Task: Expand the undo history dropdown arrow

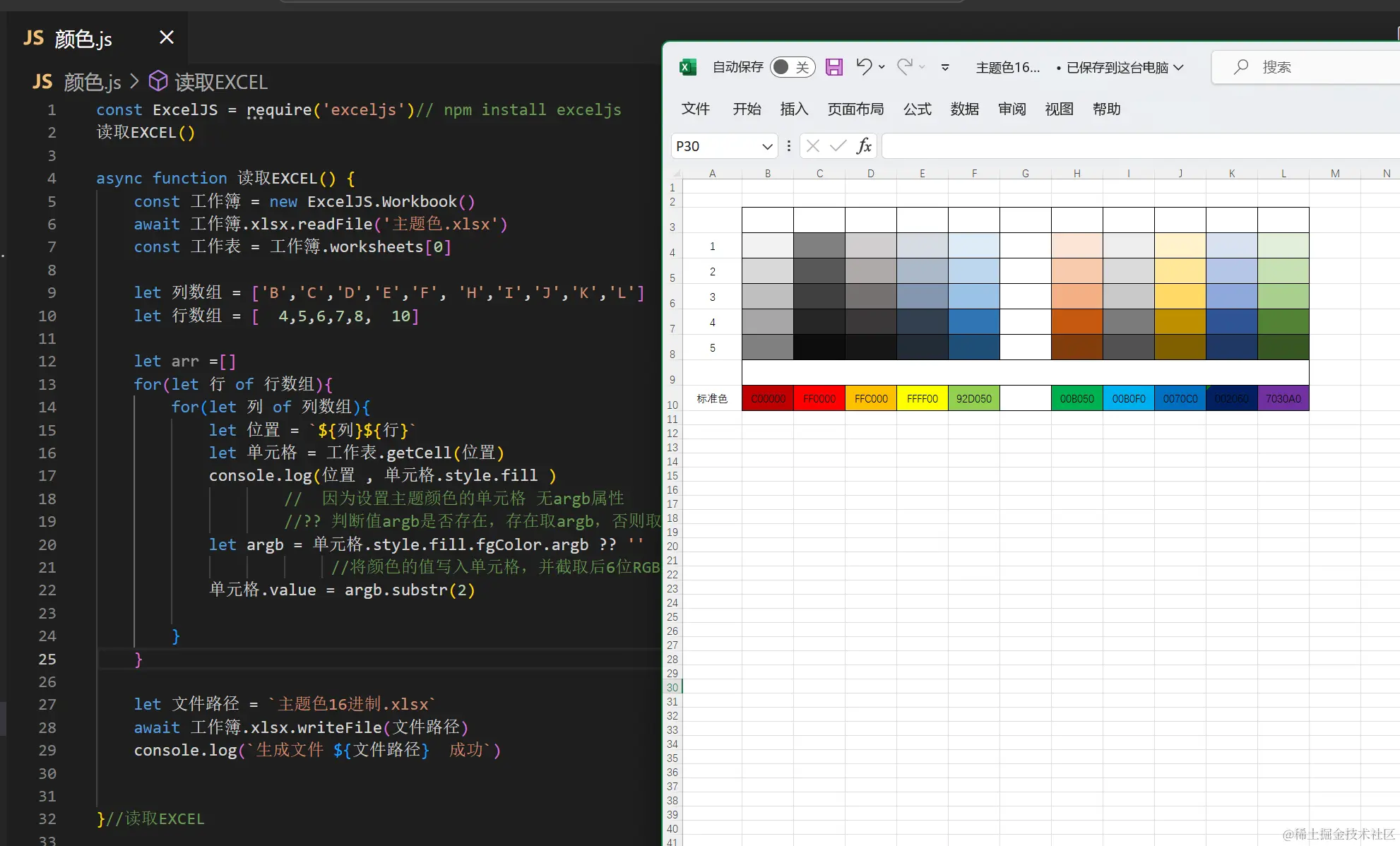Action: click(882, 67)
